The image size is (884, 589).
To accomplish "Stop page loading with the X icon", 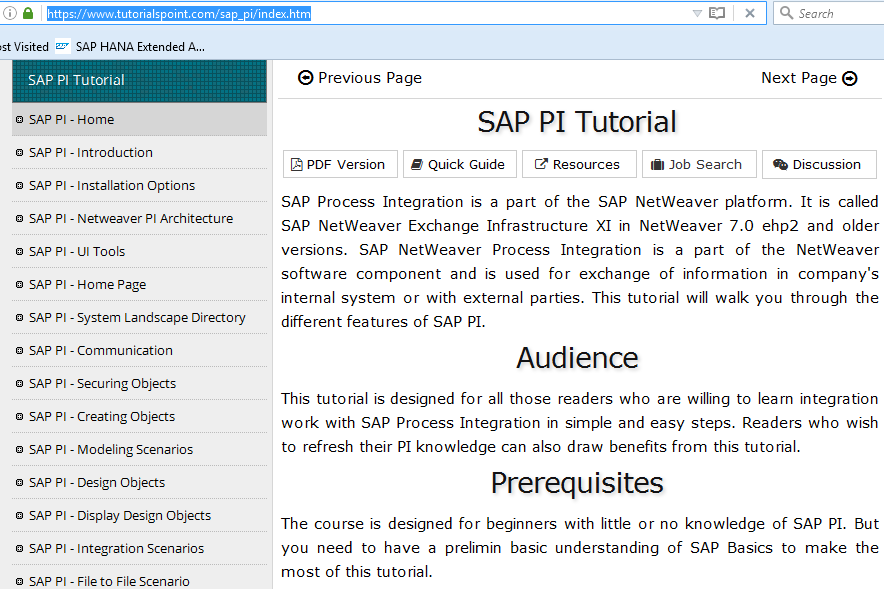I will [x=750, y=13].
